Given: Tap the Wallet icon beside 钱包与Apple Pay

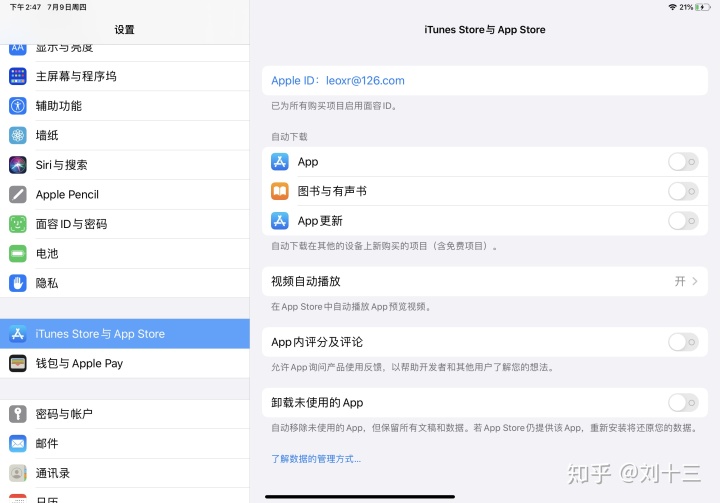Looking at the screenshot, I should (x=18, y=363).
